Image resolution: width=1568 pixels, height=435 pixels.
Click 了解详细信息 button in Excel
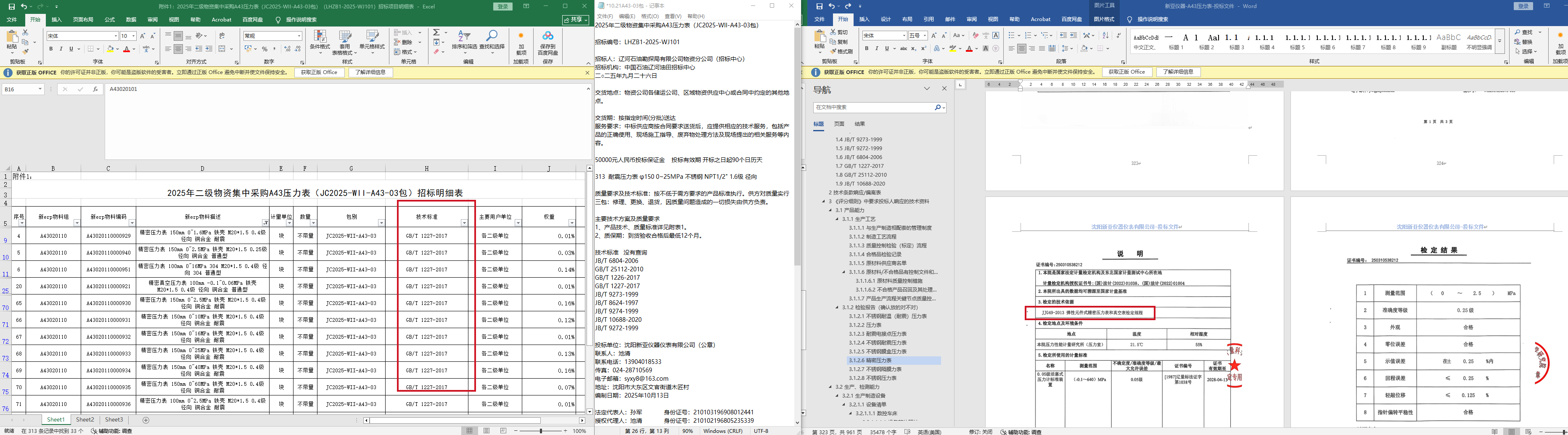[371, 72]
